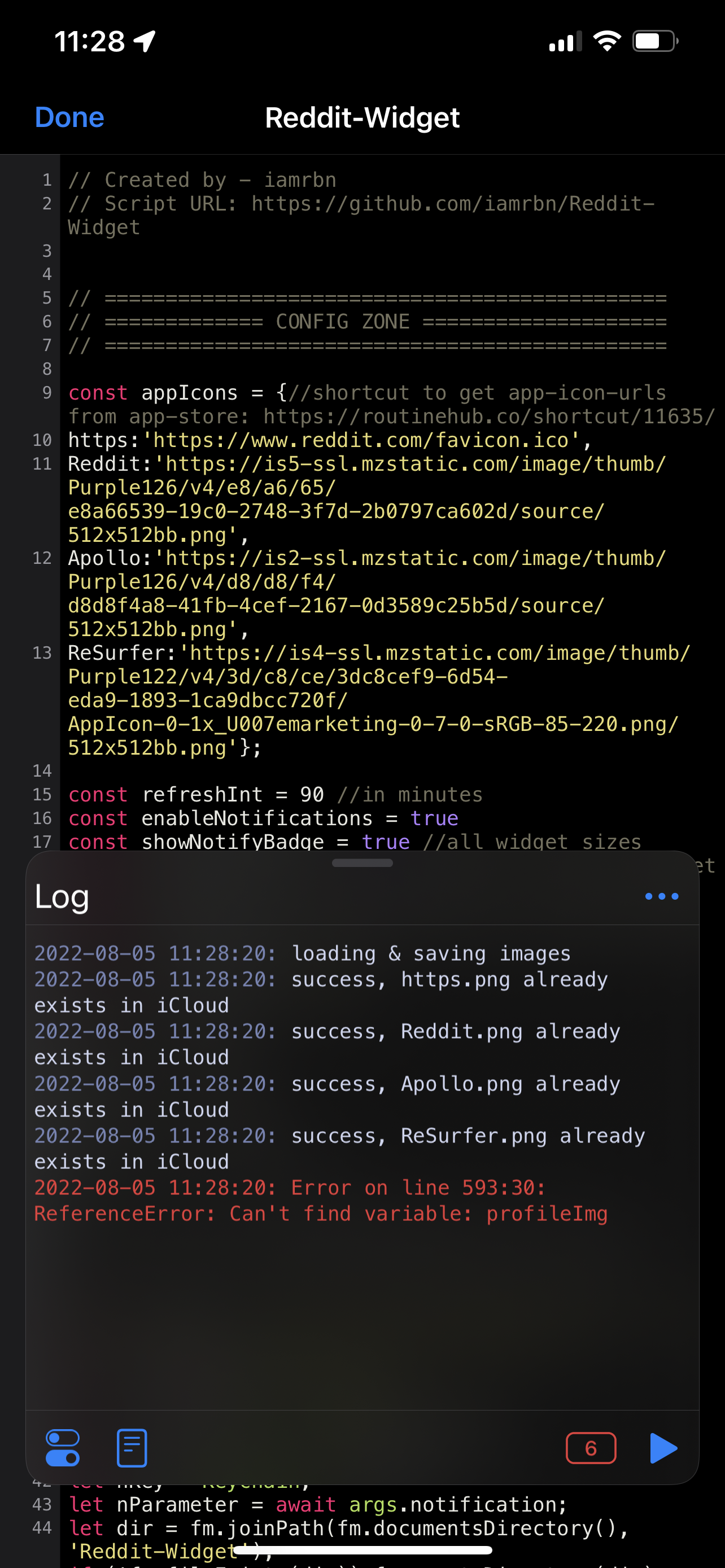Tap the Script URL github comment line

point(361,216)
